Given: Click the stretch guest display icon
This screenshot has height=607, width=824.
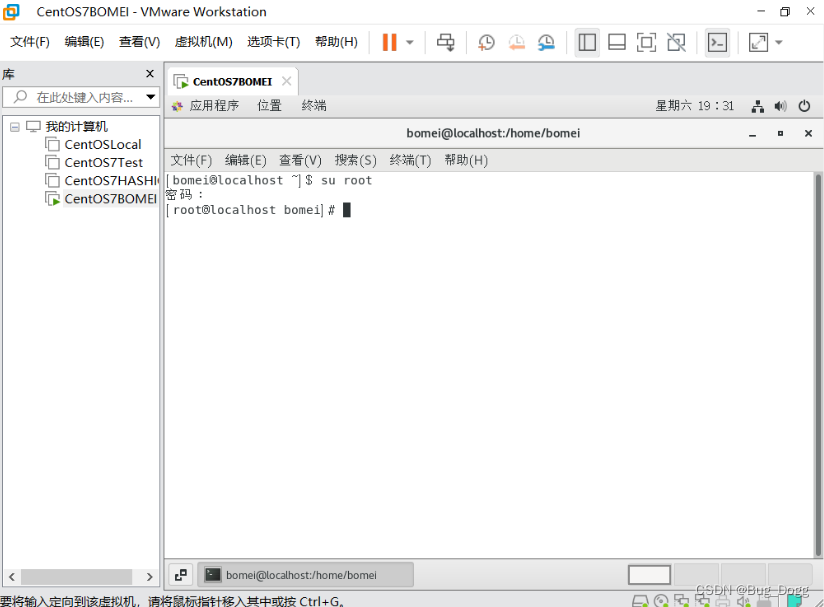Looking at the screenshot, I should (758, 42).
